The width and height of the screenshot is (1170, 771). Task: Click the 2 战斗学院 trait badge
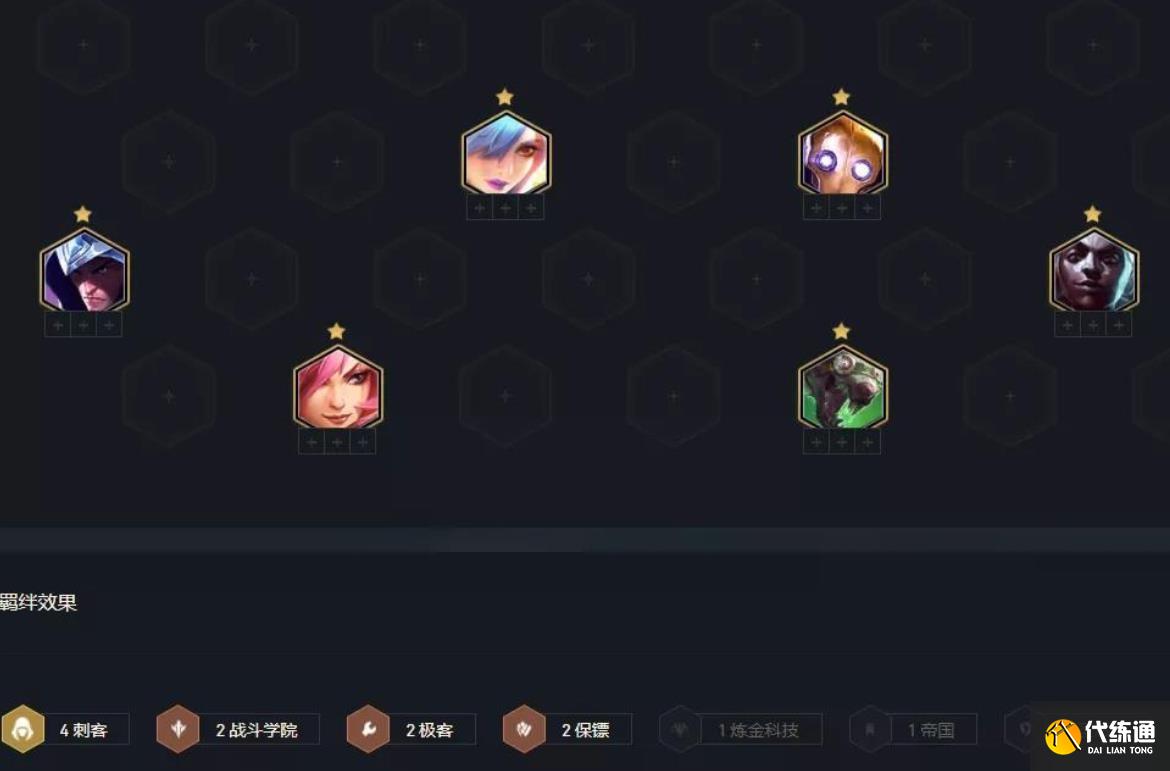pos(238,729)
